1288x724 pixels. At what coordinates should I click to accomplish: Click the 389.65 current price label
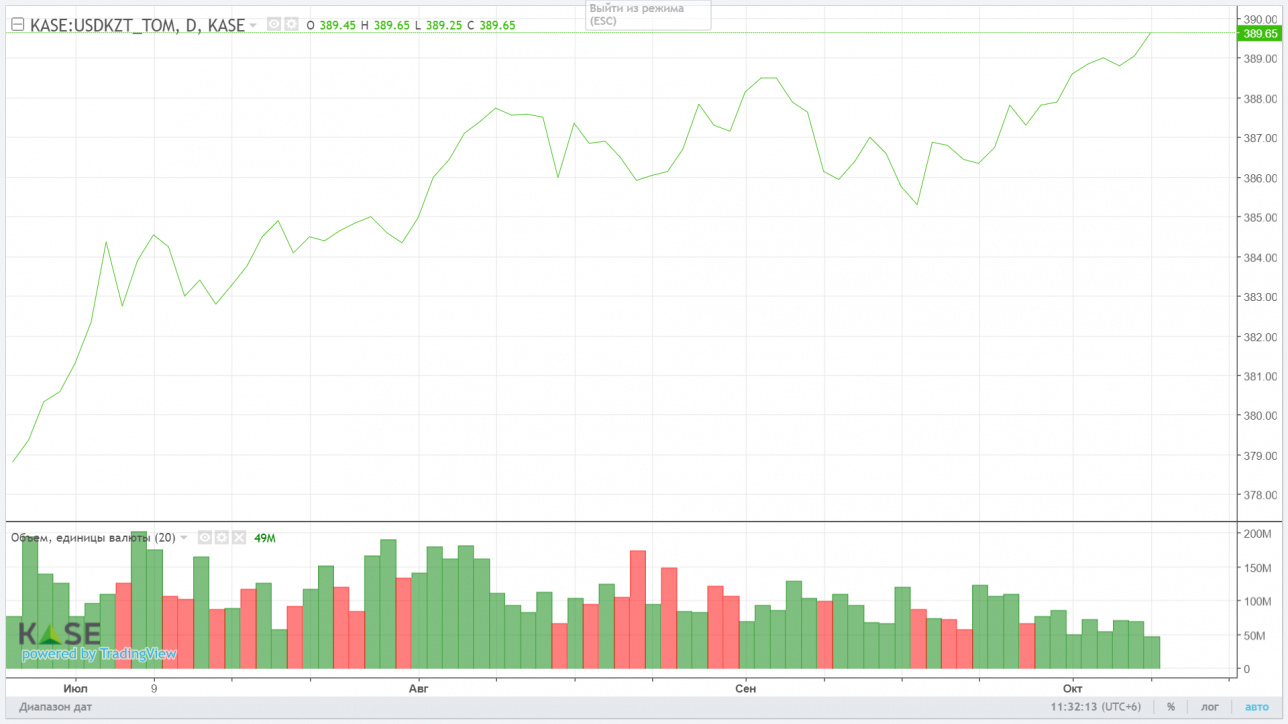click(1260, 33)
